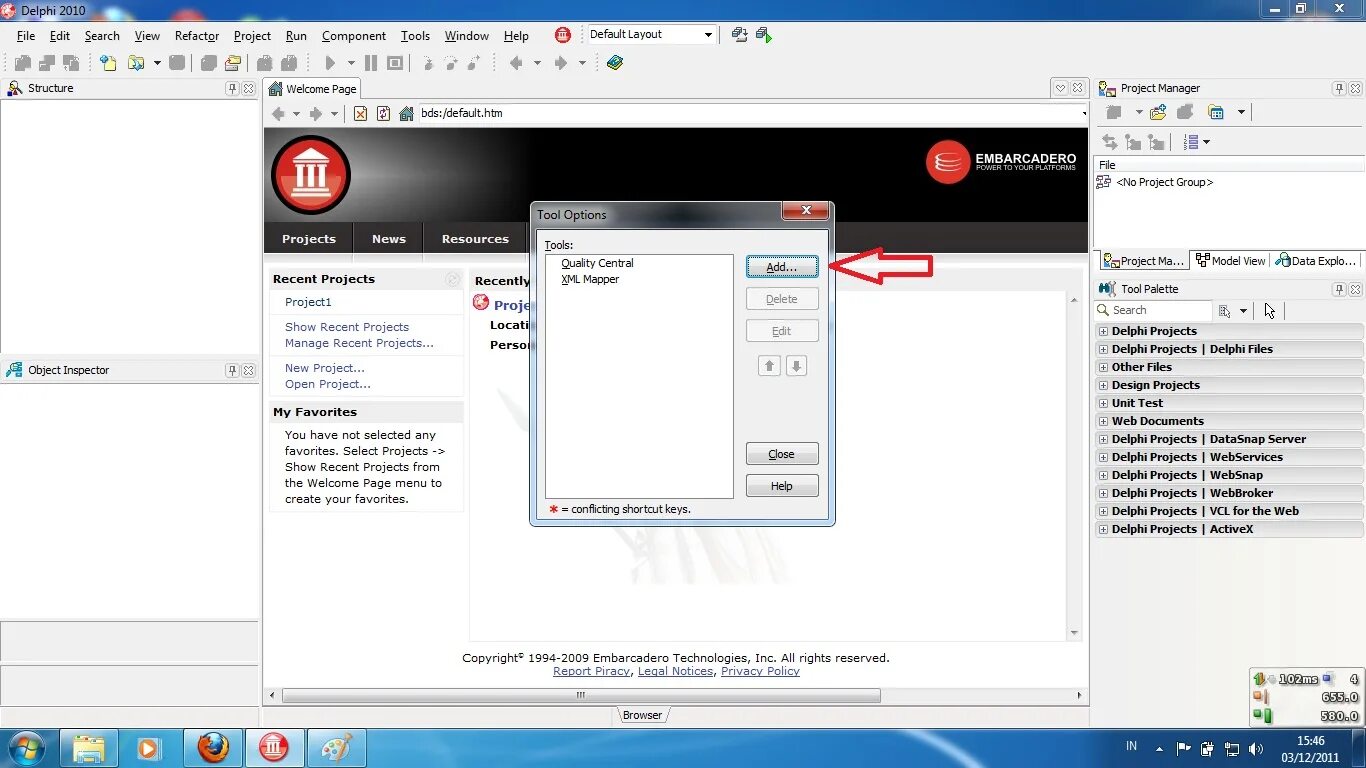Click the horizontal scrollbar under Welcome Page
Viewport: 1366px width, 768px height.
pos(581,695)
